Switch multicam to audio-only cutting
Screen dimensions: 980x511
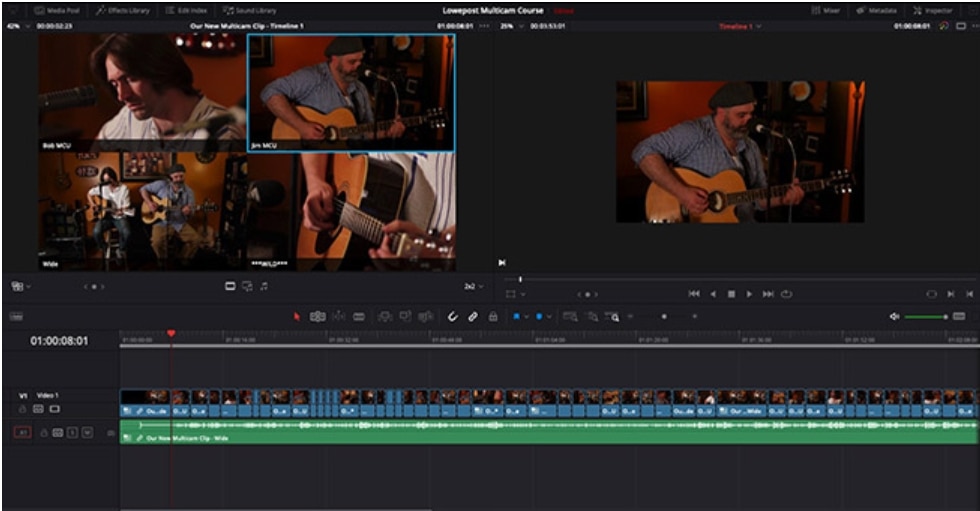pyautogui.click(x=264, y=286)
